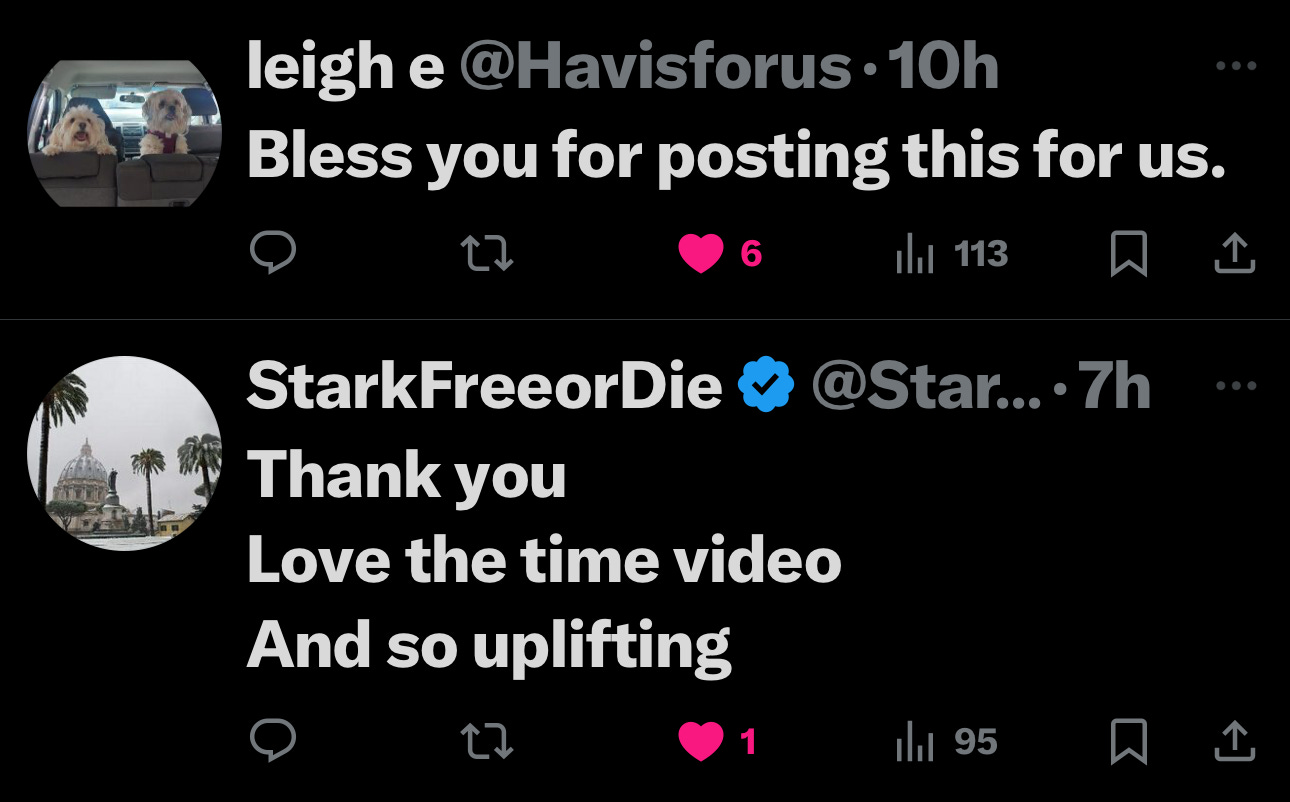This screenshot has height=802, width=1290.
Task: Open more options for StarkFreeorDie's tweet
Action: click(x=1236, y=386)
